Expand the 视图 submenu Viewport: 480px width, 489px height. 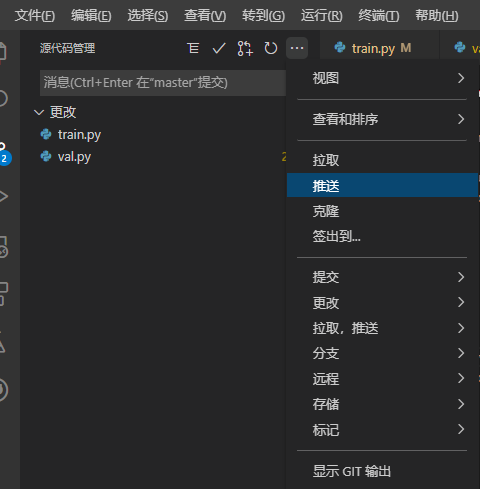click(382, 78)
